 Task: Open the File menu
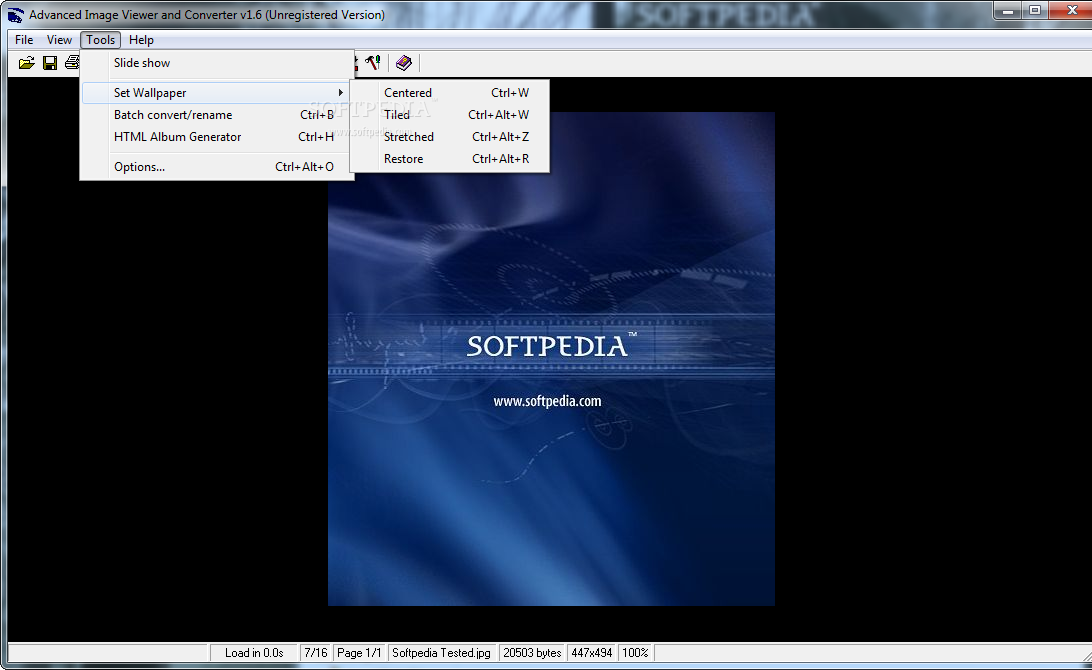click(x=24, y=40)
